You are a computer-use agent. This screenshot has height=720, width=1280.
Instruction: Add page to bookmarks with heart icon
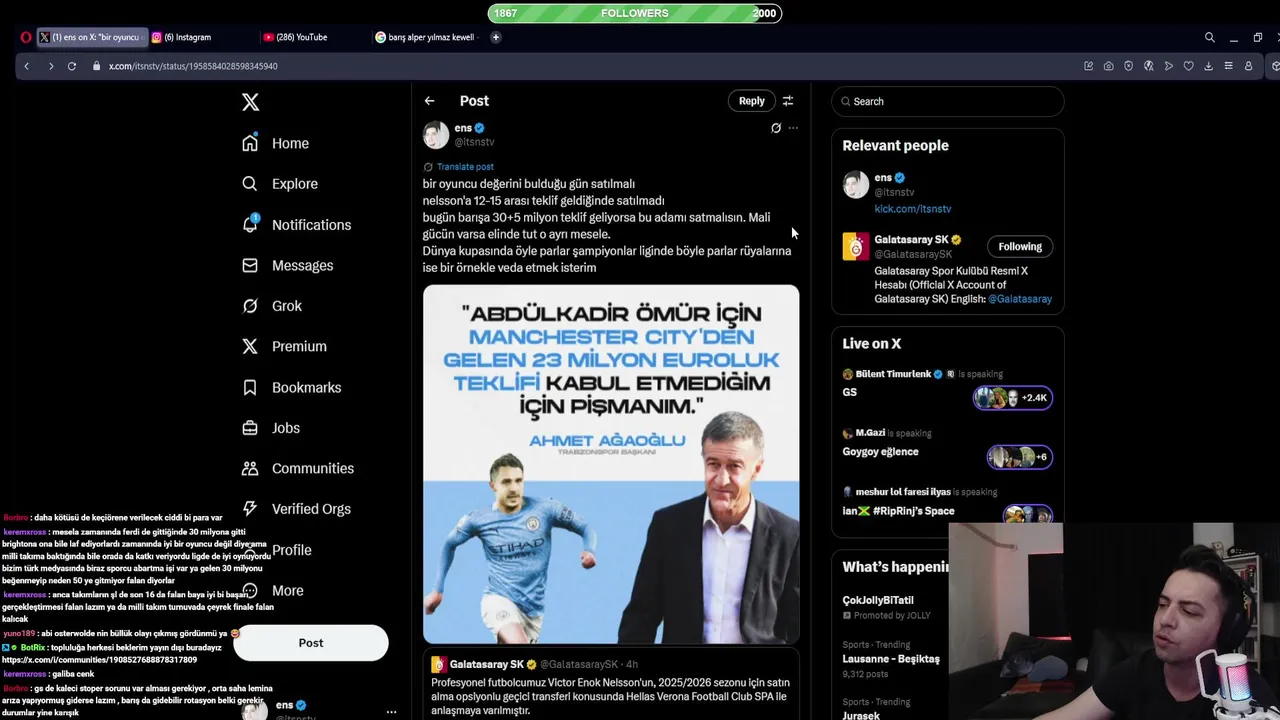pos(1188,66)
